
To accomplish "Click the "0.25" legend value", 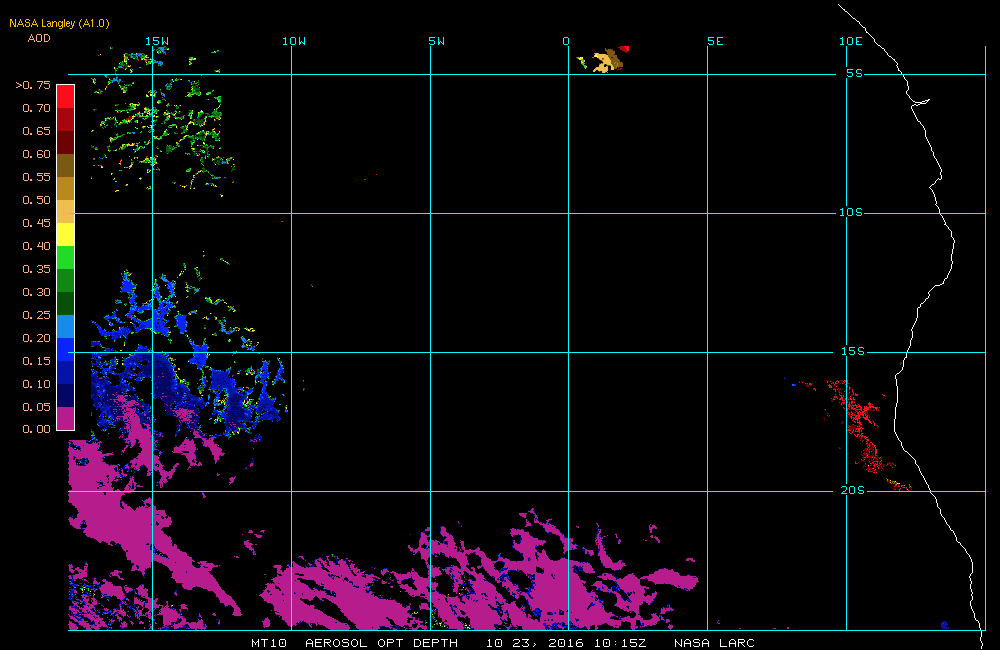I will pyautogui.click(x=36, y=314).
